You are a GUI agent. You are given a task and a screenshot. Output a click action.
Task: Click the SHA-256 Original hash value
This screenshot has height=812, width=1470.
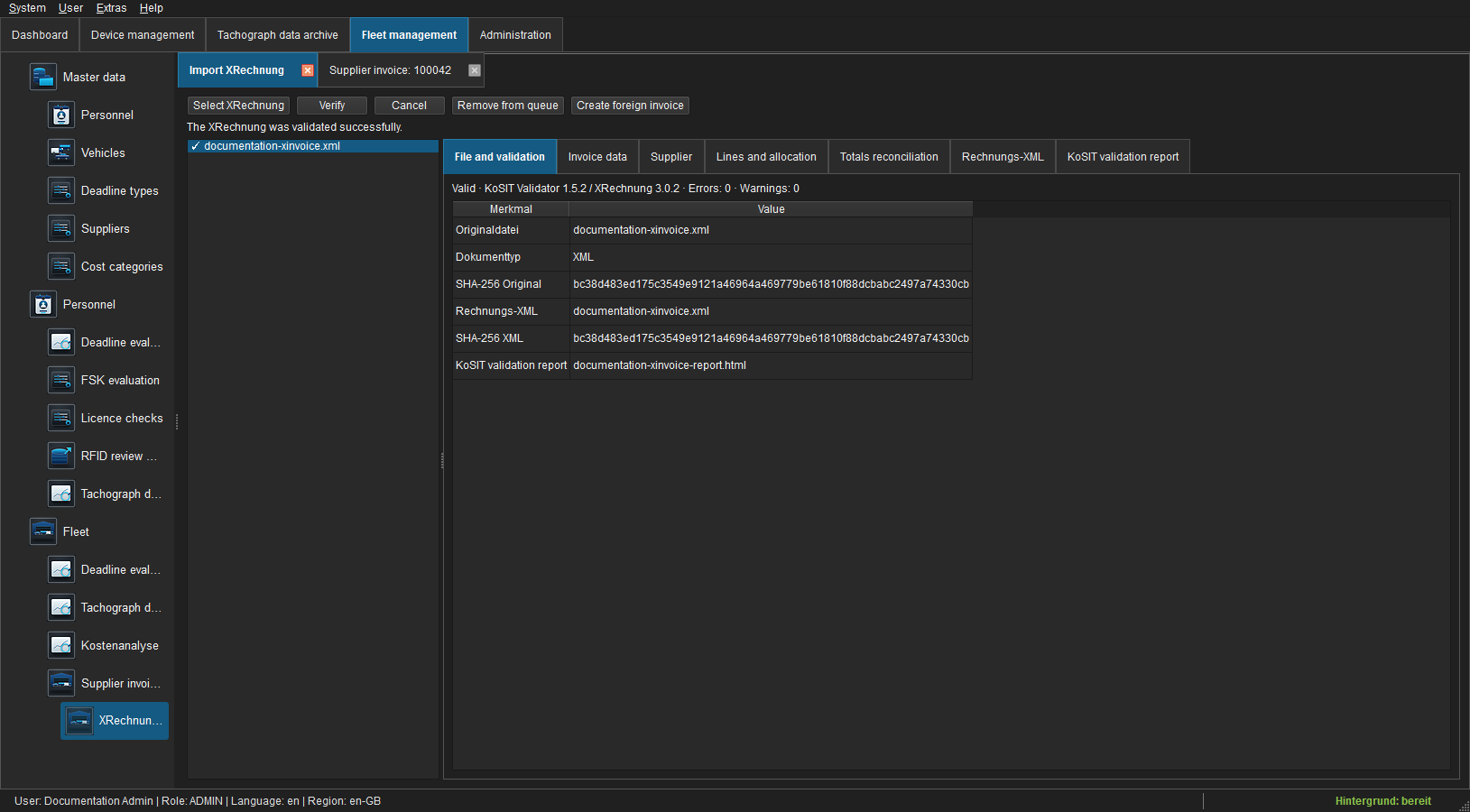point(771,284)
